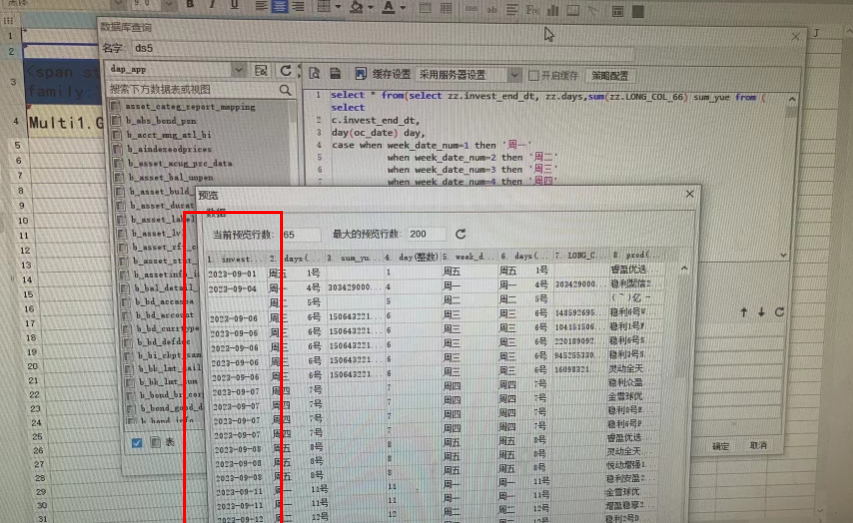This screenshot has width=853, height=523.
Task: Click the move-down arrow on the right panel
Action: pos(760,312)
